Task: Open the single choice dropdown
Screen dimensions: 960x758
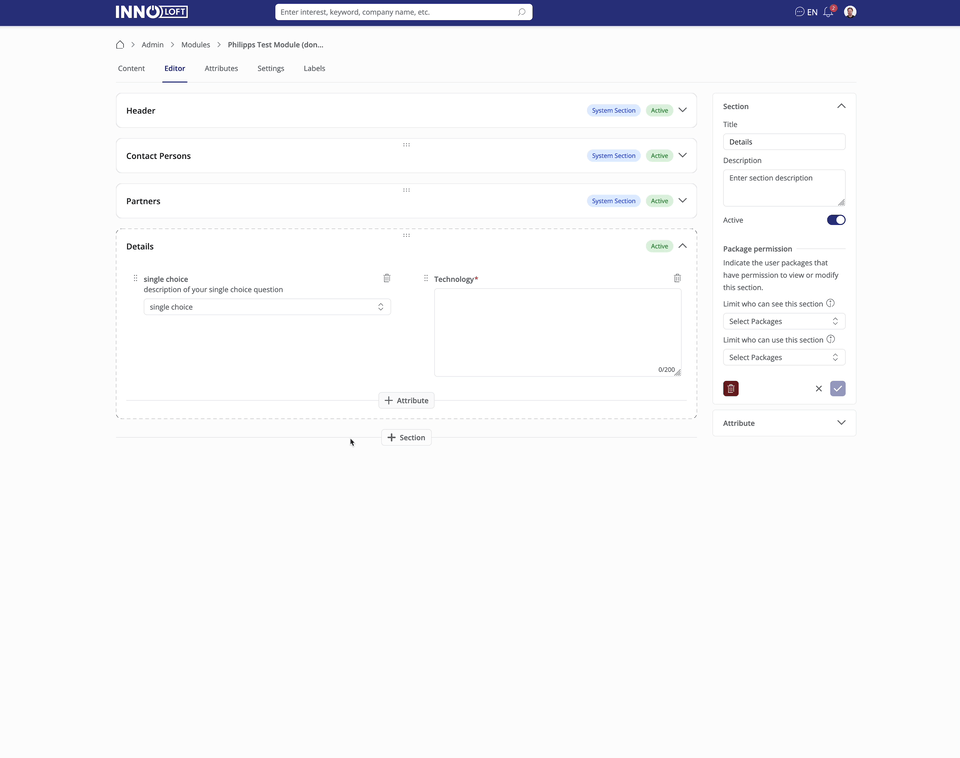Action: point(267,307)
